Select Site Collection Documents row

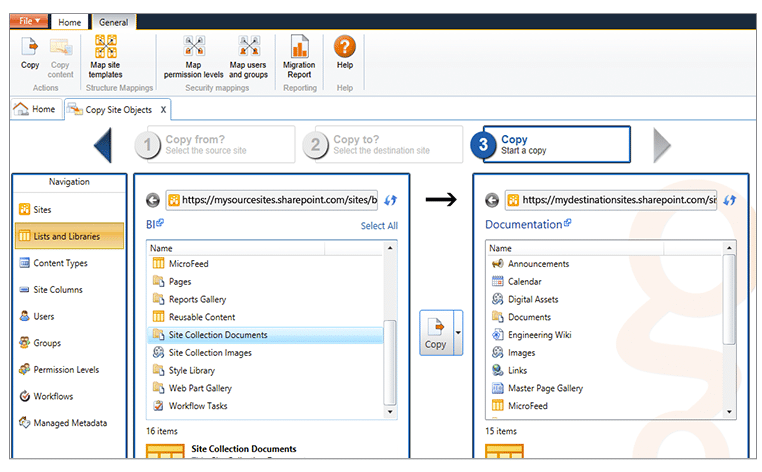pos(265,335)
